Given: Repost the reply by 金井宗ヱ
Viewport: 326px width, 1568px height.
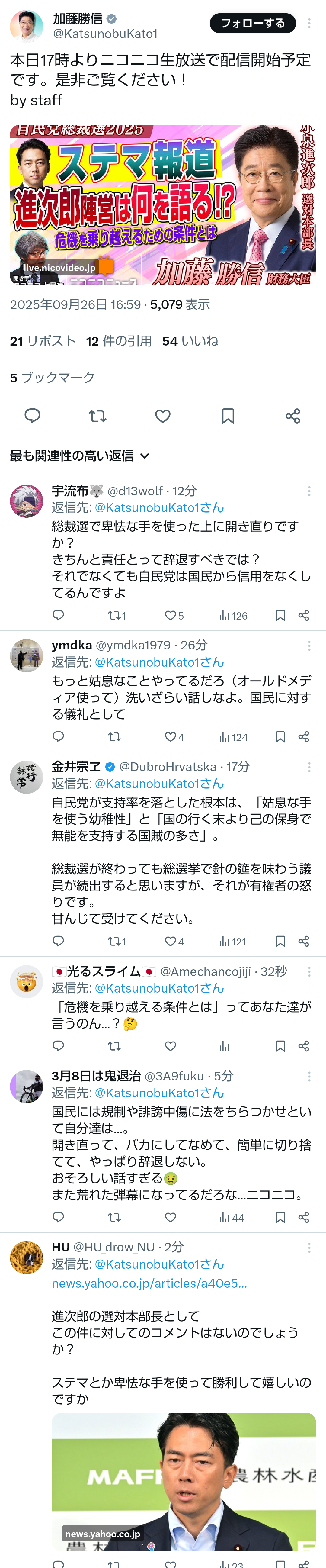Looking at the screenshot, I should 116,942.
